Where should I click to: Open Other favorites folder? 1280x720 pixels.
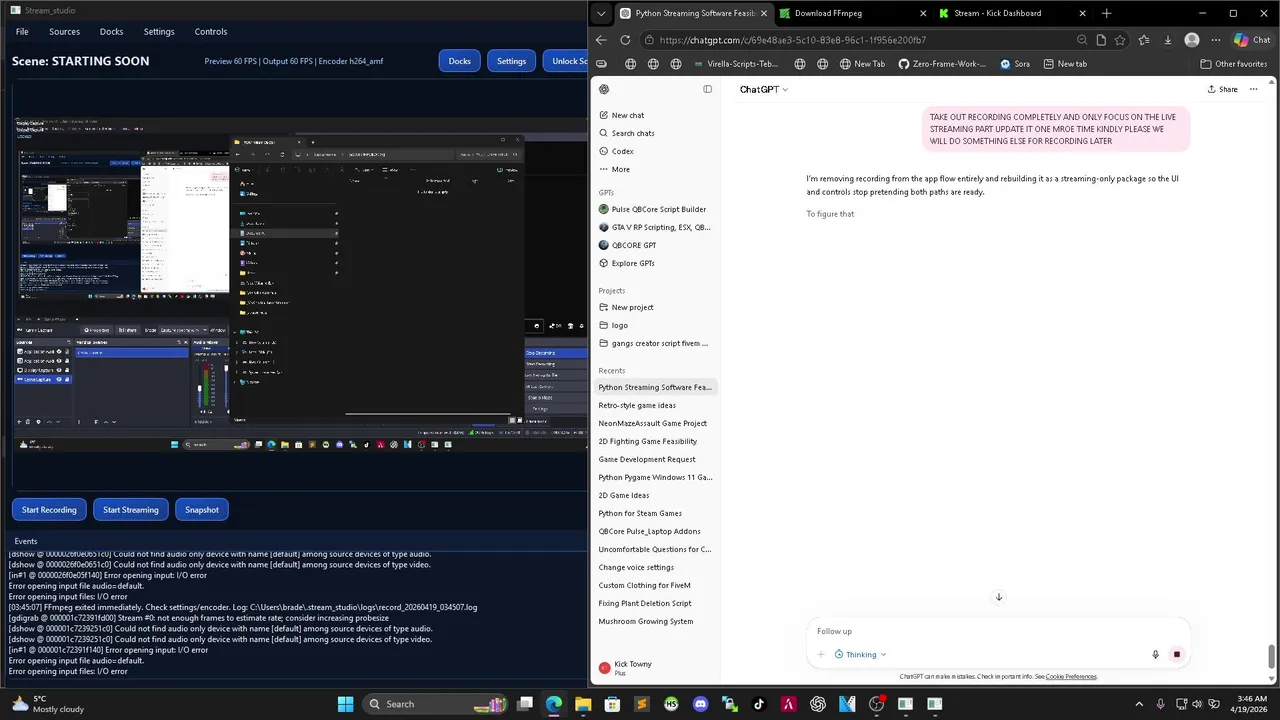(x=1234, y=64)
